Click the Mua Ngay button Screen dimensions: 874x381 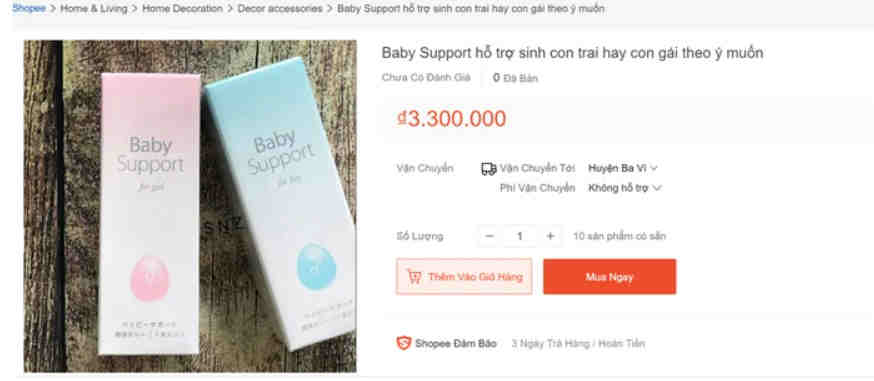[609, 277]
